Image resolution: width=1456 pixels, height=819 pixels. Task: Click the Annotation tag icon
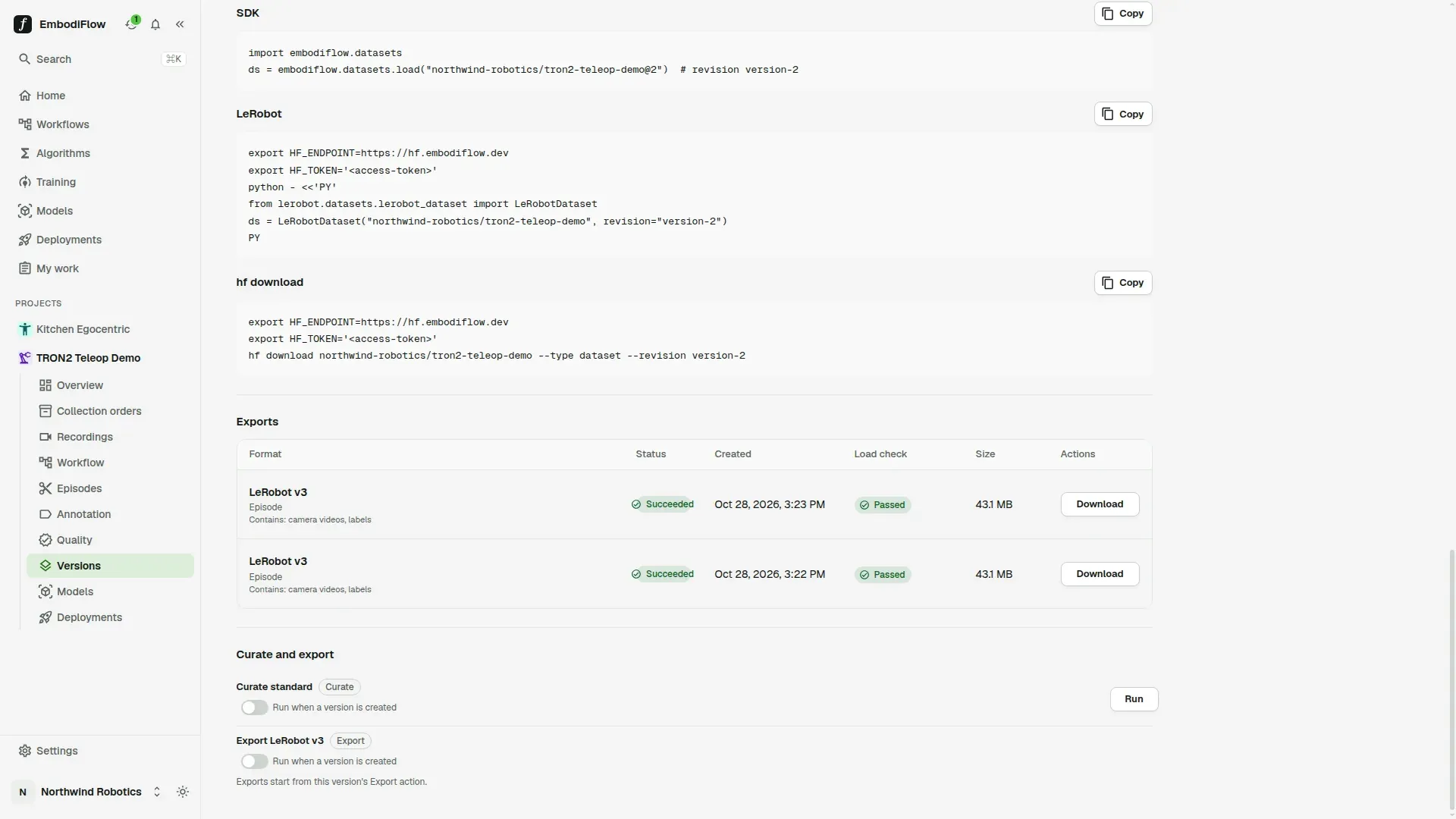45,514
